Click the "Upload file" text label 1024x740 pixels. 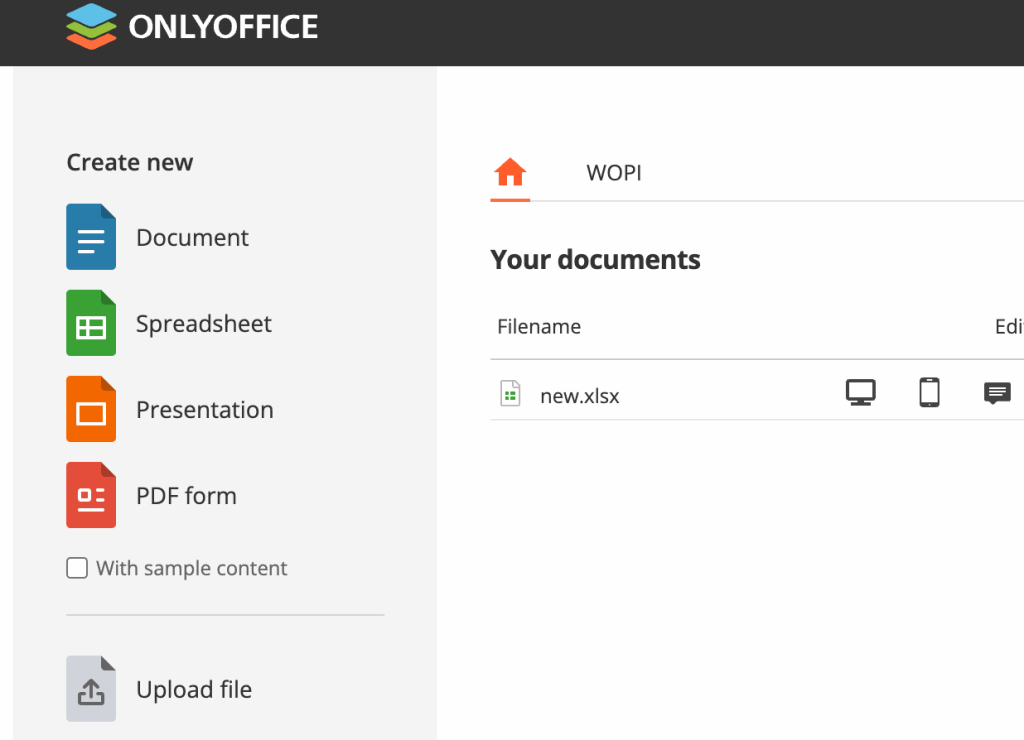[194, 690]
